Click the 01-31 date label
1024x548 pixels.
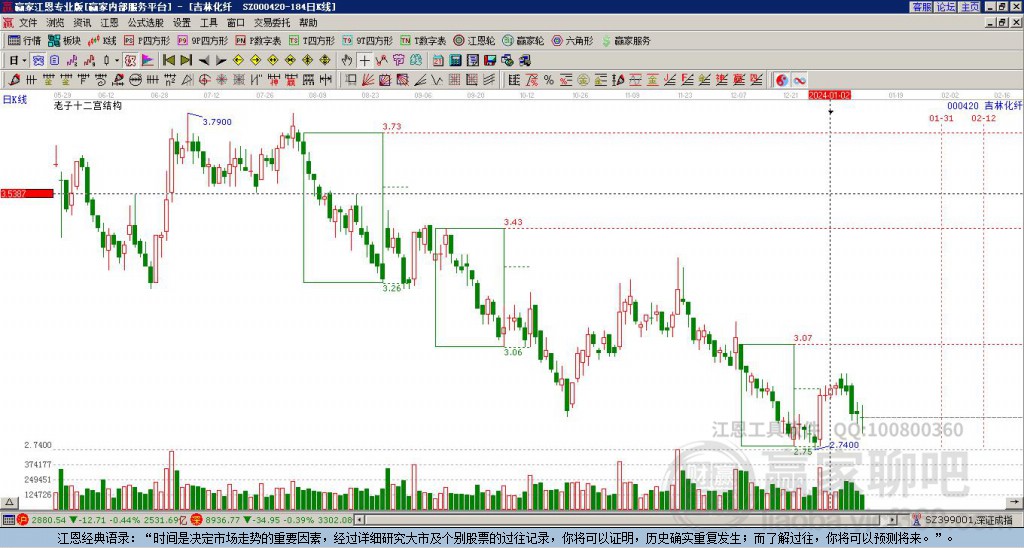[x=941, y=119]
